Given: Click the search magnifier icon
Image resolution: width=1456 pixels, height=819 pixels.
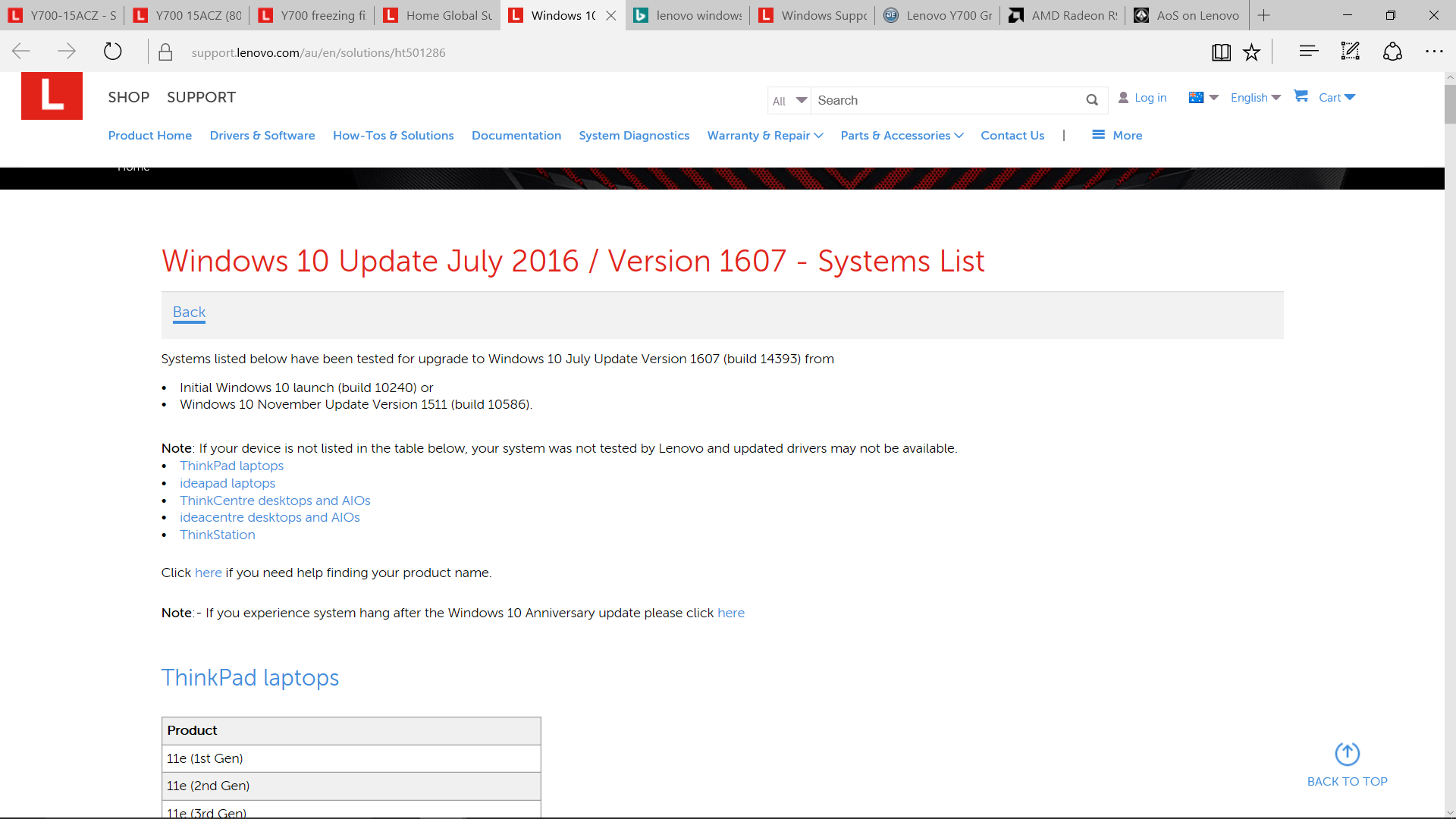Looking at the screenshot, I should pos(1092,100).
